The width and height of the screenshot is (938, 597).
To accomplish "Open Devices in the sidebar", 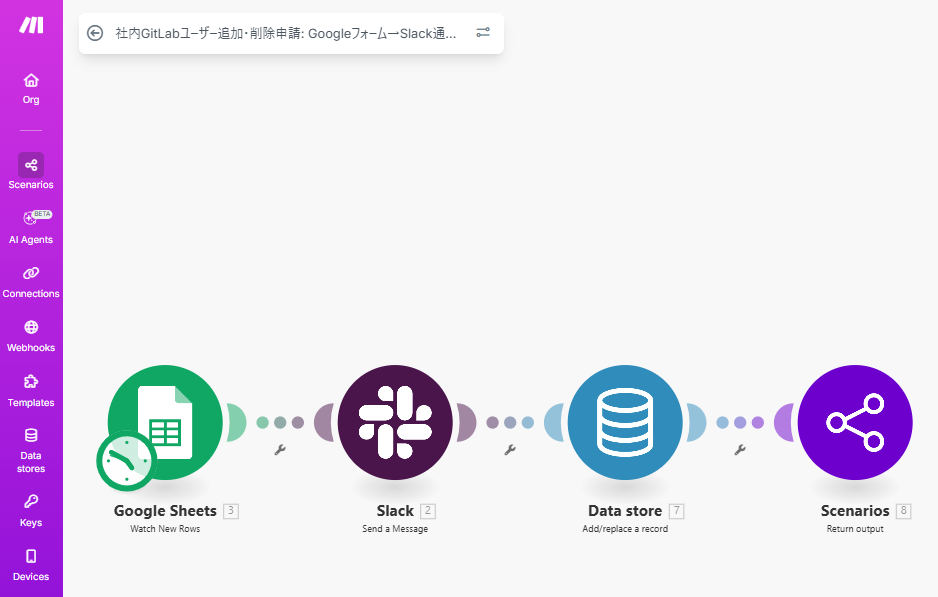I will pyautogui.click(x=31, y=564).
